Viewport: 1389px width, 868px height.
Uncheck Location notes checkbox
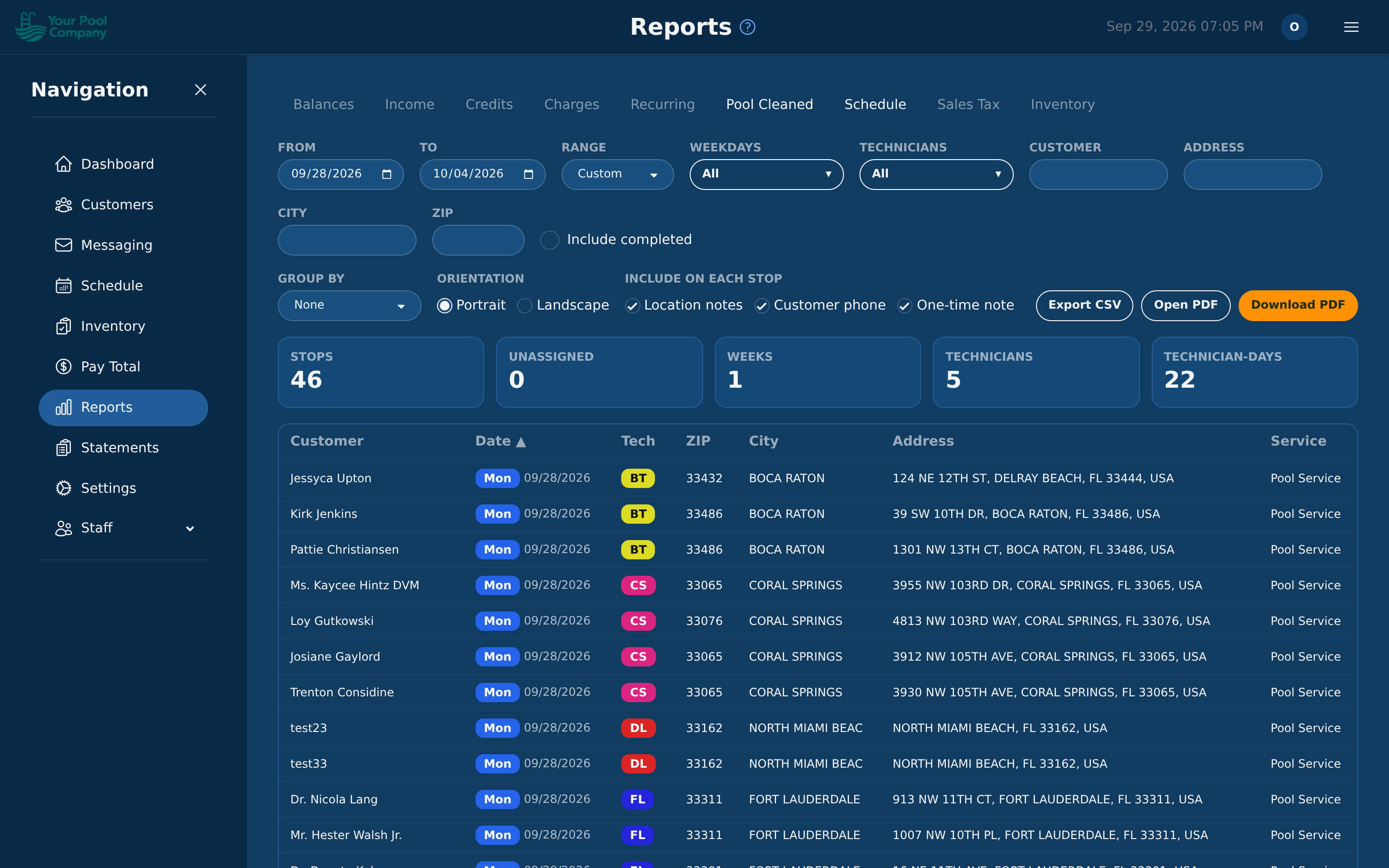[x=632, y=306]
